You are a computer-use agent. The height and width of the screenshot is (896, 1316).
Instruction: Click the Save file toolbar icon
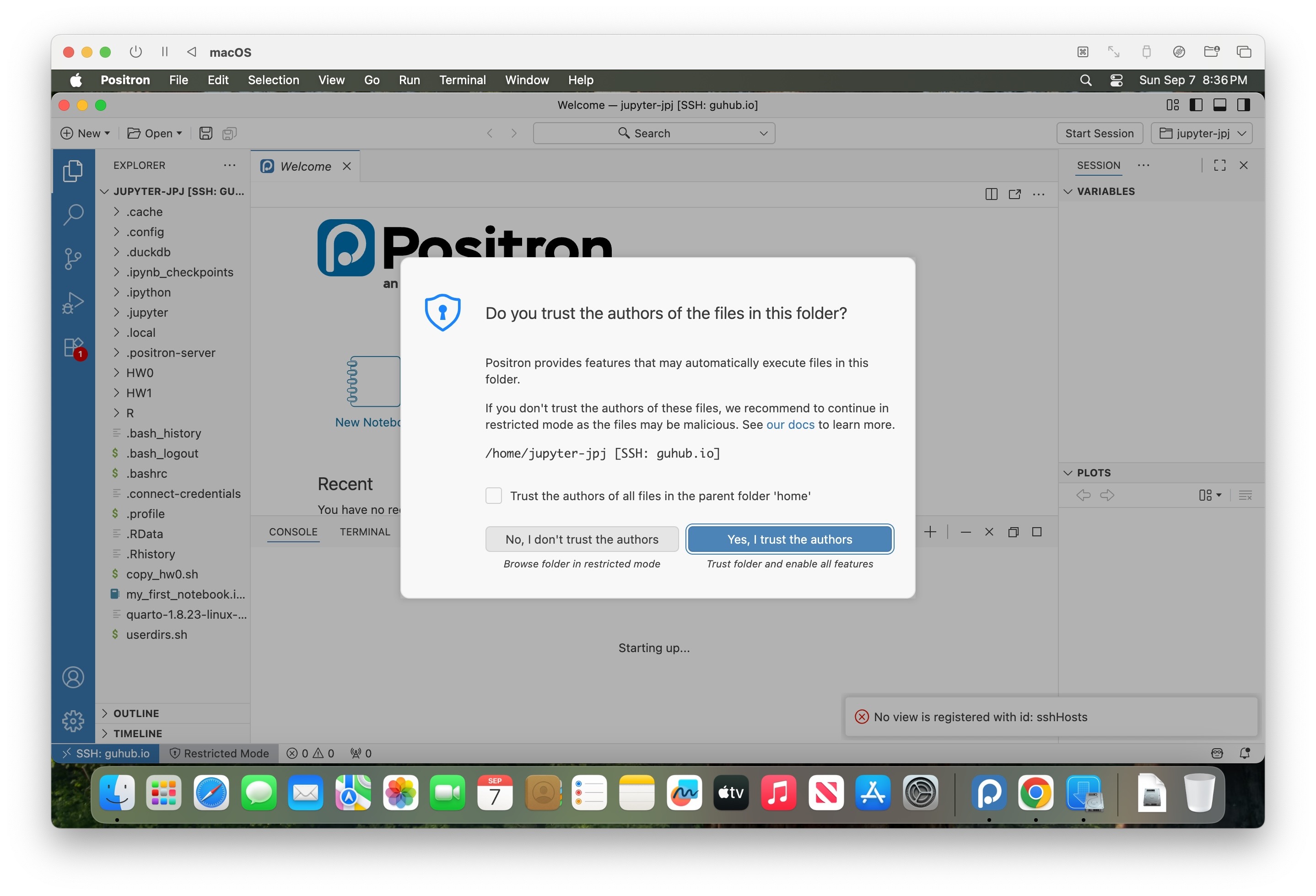pos(205,133)
